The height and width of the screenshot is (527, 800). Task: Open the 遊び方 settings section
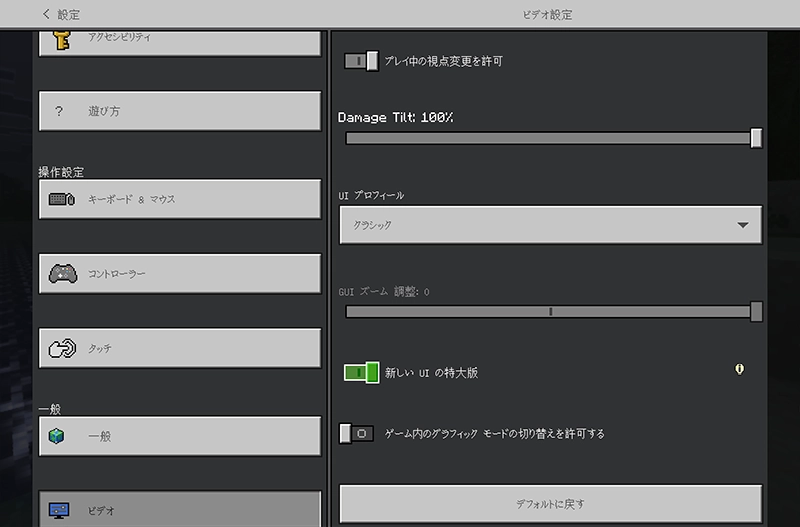[180, 111]
